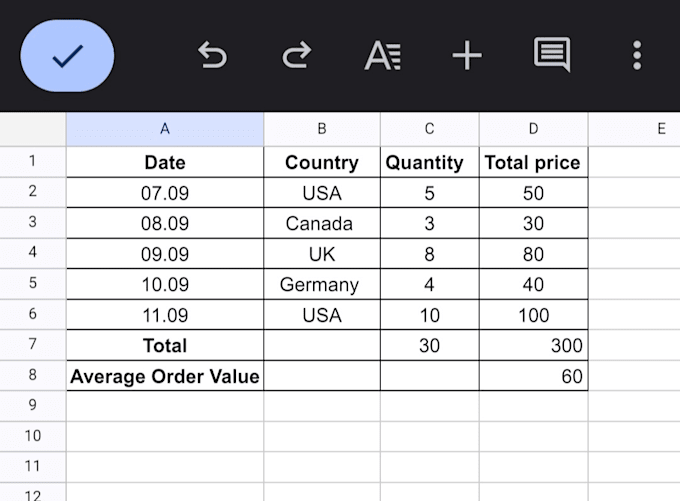Select column D header

[x=533, y=129]
